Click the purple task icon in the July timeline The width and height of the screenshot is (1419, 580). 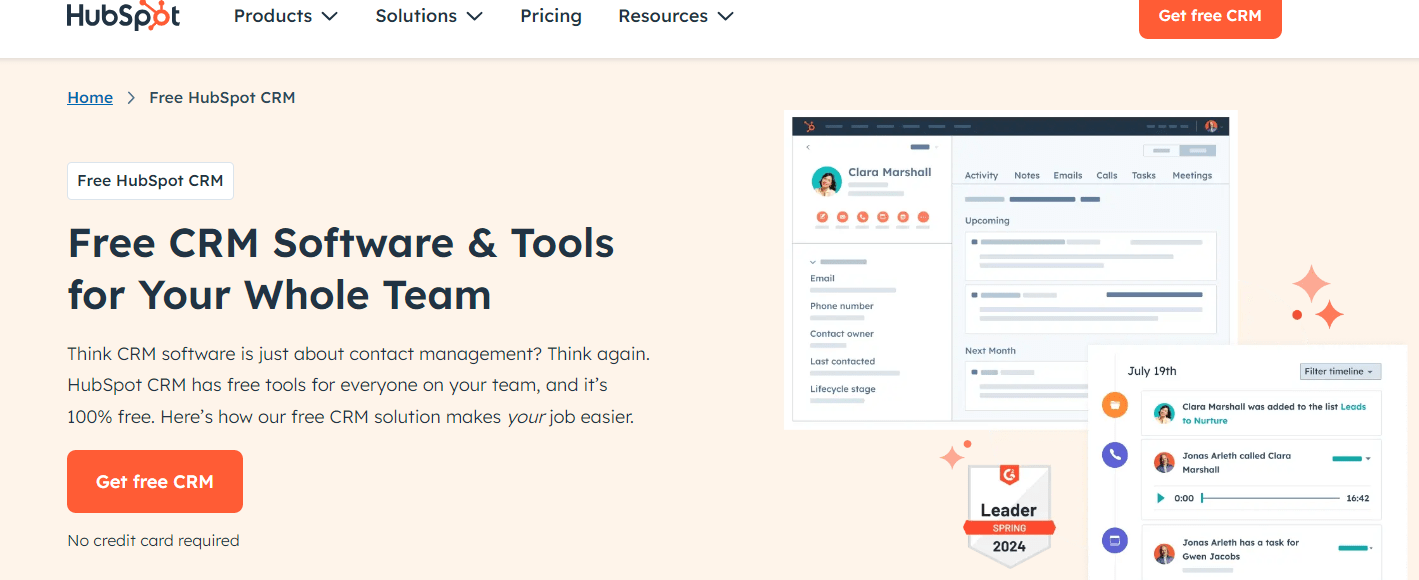[x=1114, y=540]
